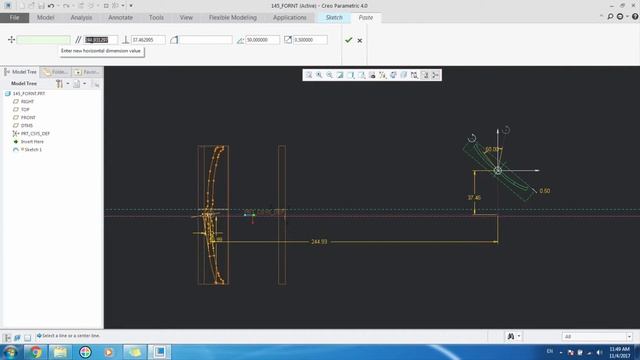The image size is (640, 360).
Task: Expand the Model Tree show dropdown arrow
Action: 84,84
